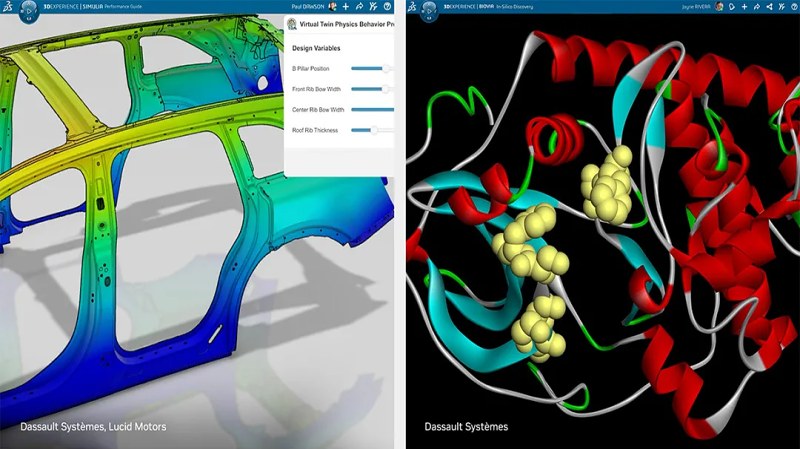Open the help icon in BIOVIA window
The height and width of the screenshot is (449, 800).
[794, 7]
